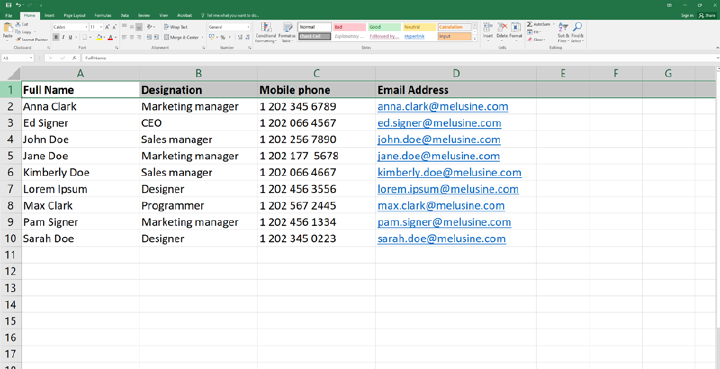Apply percent style format
Viewport: 720px width, 369px height.
pos(223,37)
